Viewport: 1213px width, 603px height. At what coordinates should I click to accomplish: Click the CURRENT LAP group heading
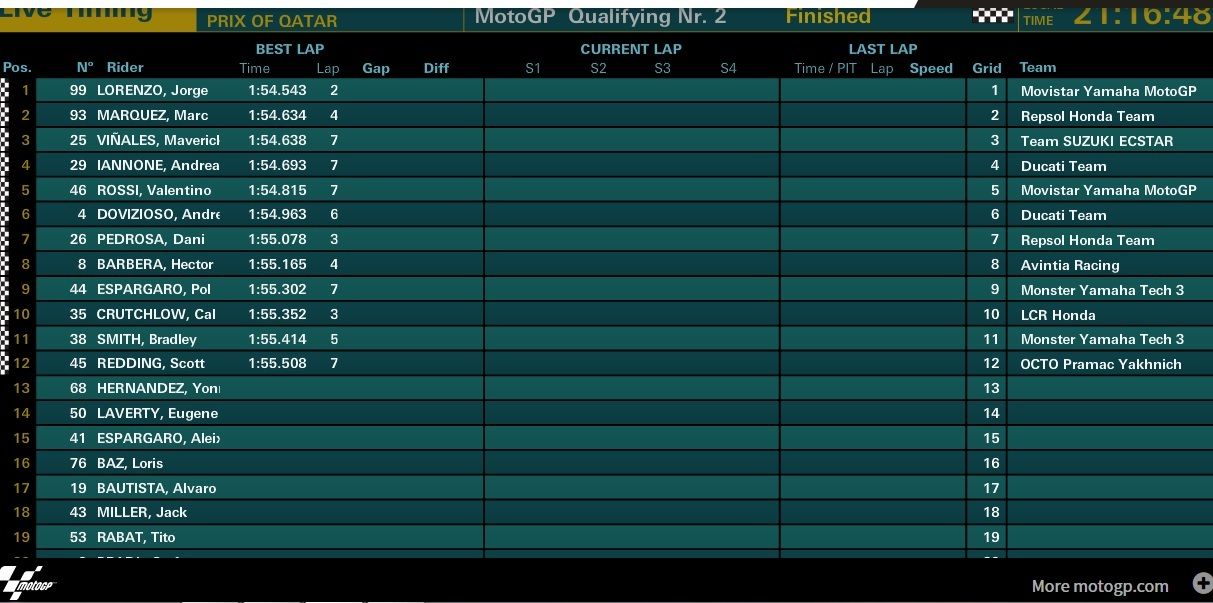[631, 49]
